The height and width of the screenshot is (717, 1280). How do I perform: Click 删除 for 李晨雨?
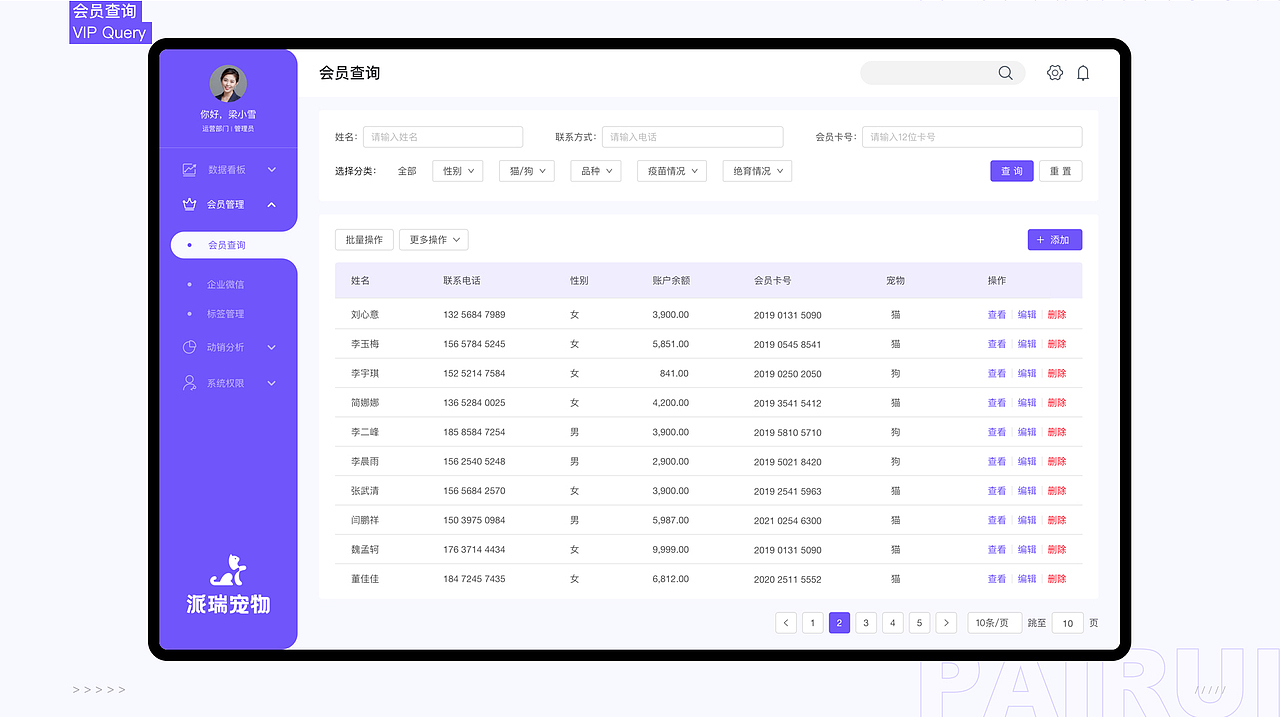click(x=1057, y=462)
